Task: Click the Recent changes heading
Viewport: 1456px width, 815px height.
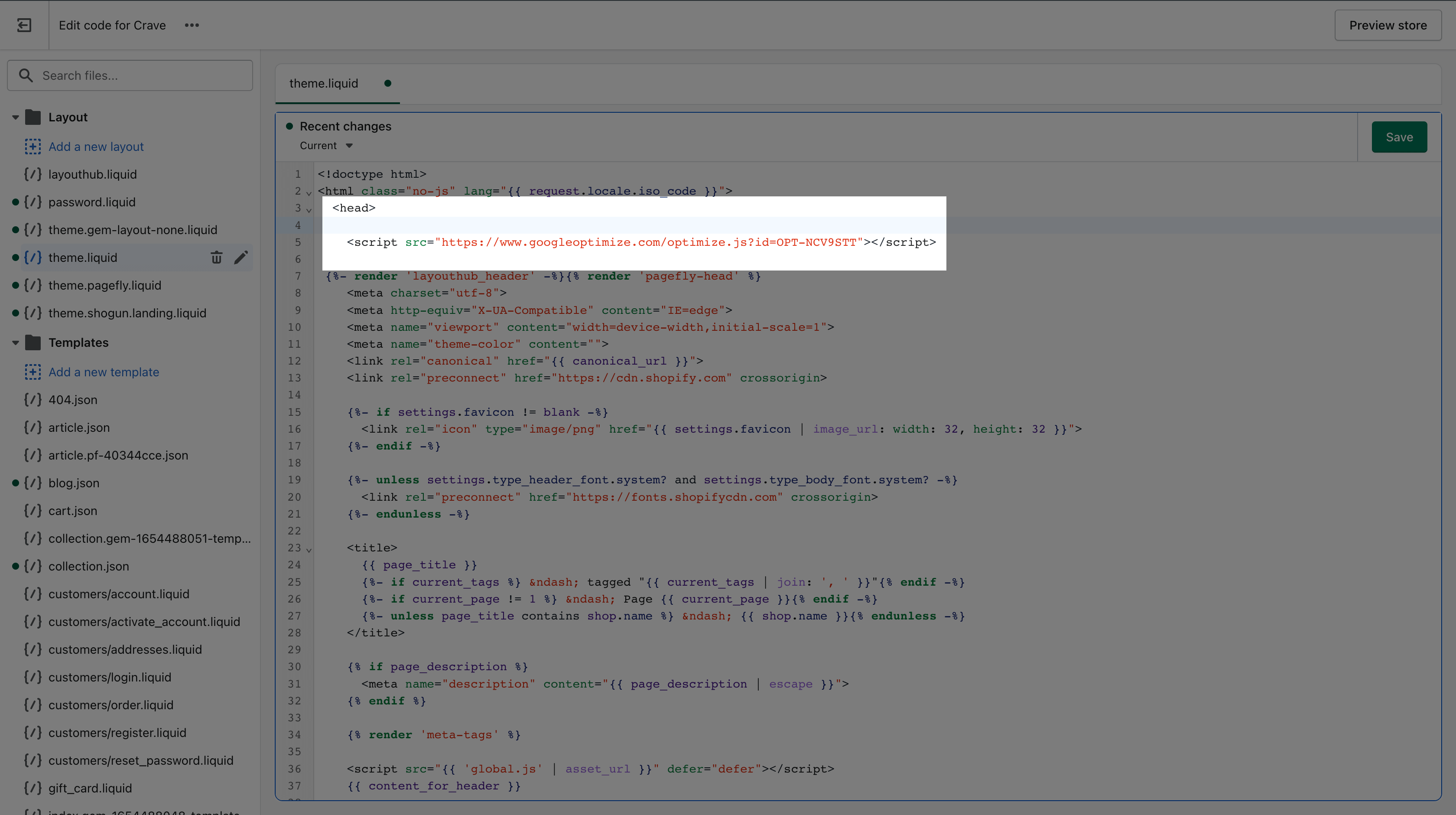Action: [345, 126]
